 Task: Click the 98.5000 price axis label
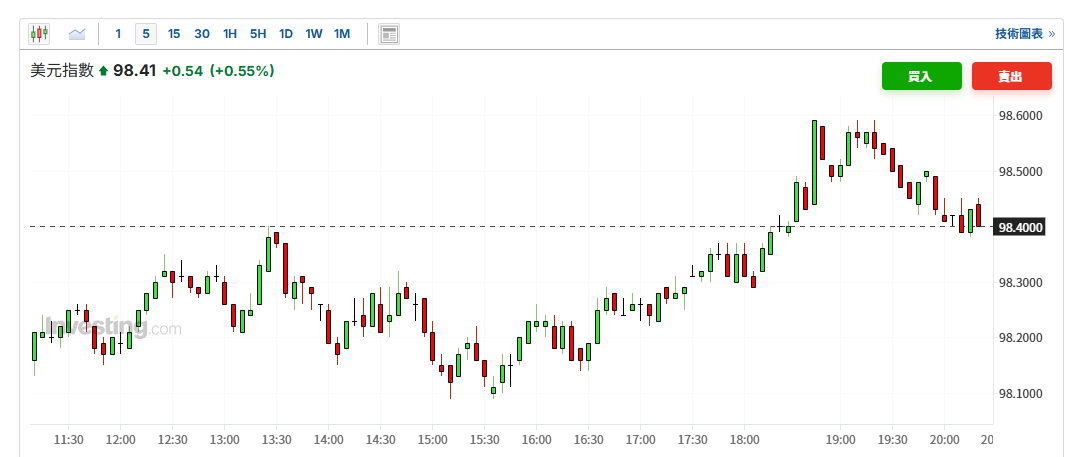coord(1020,171)
